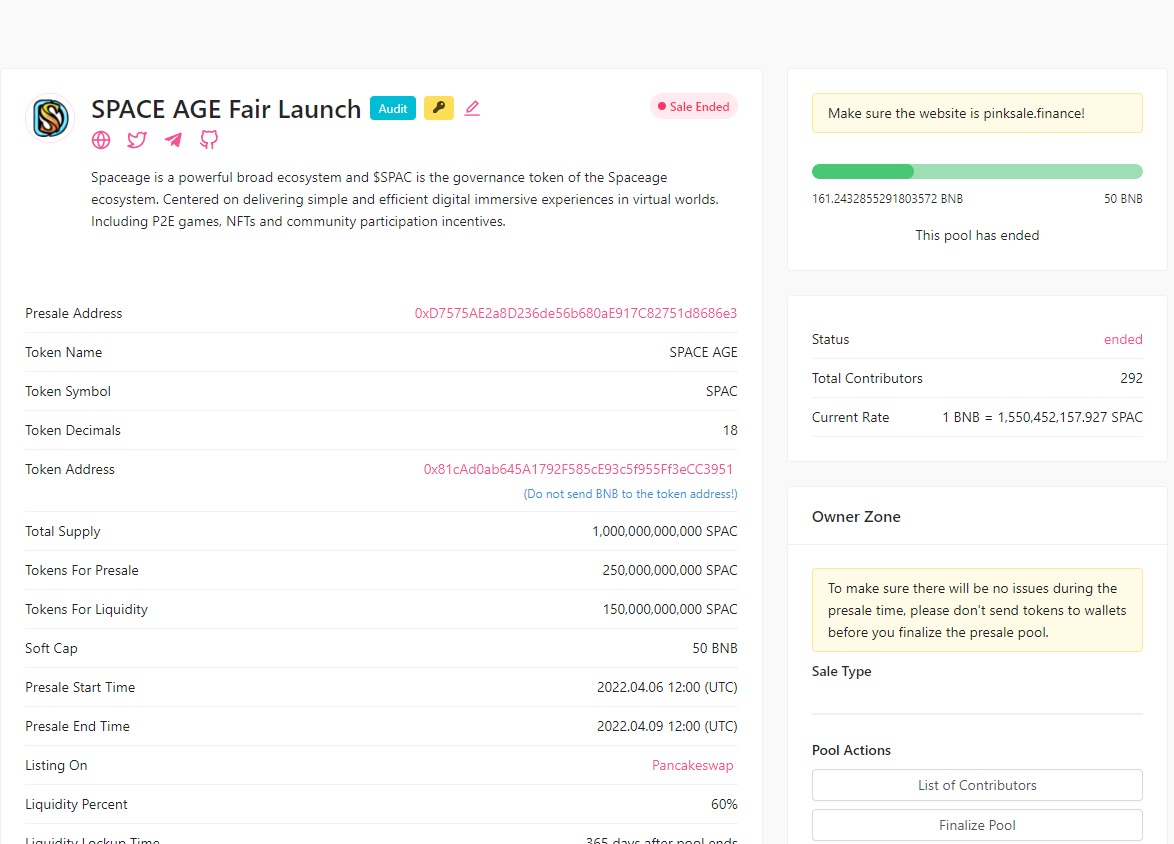This screenshot has height=844, width=1174.
Task: Click the Finalize Pool button
Action: 977,825
